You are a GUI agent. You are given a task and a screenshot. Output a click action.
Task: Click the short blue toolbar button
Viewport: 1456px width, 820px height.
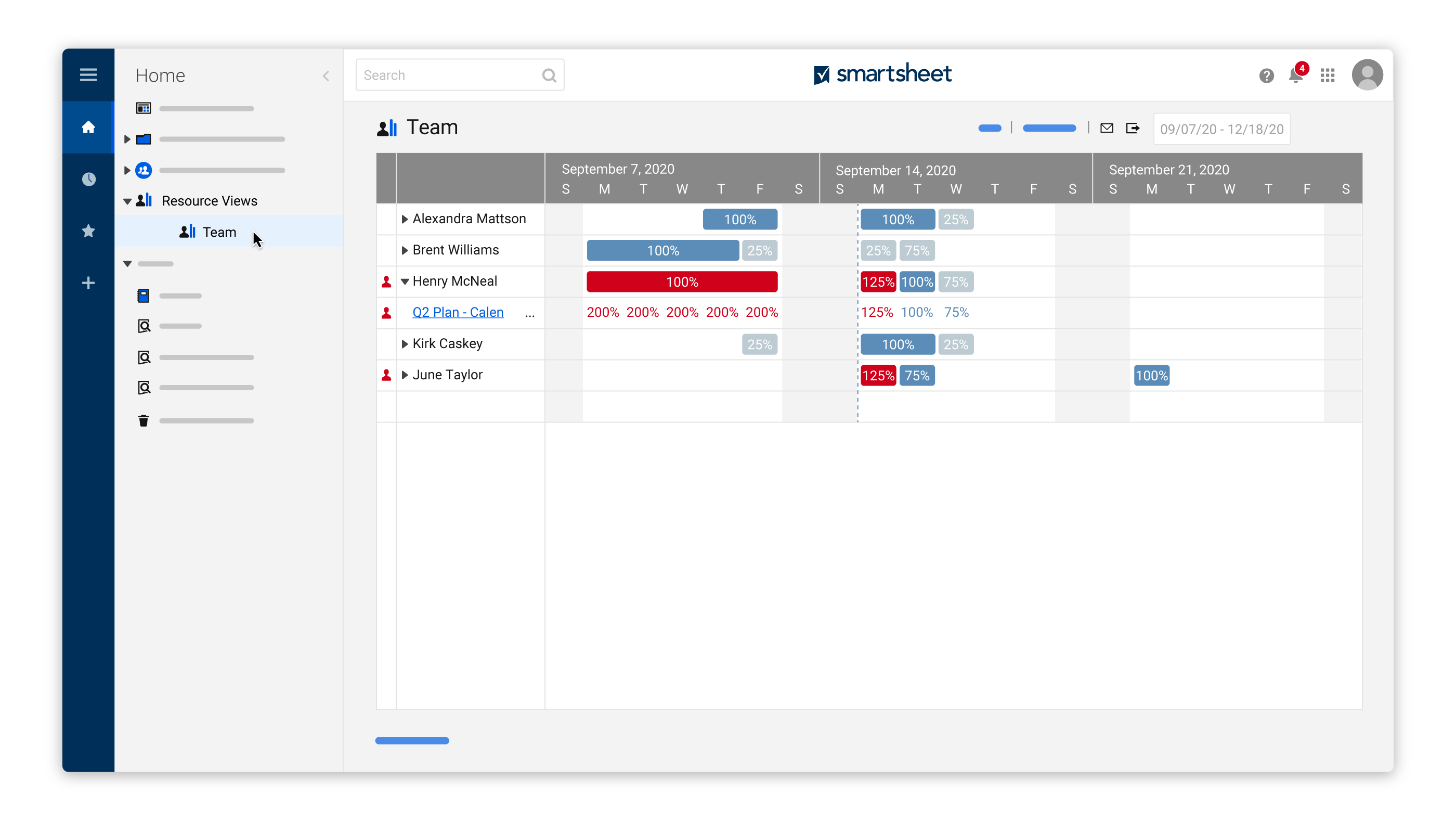990,129
